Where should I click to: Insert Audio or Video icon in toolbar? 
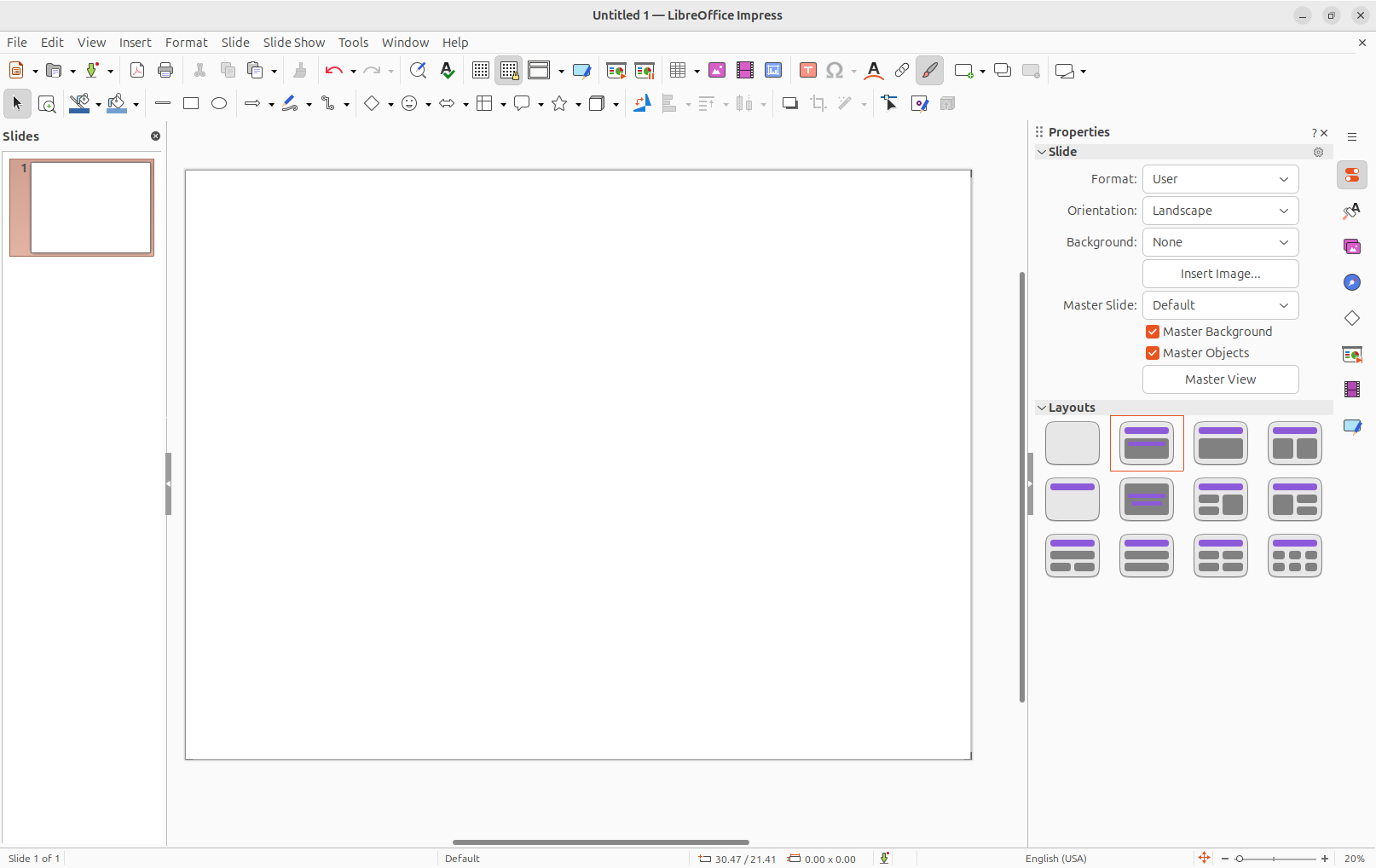745,71
